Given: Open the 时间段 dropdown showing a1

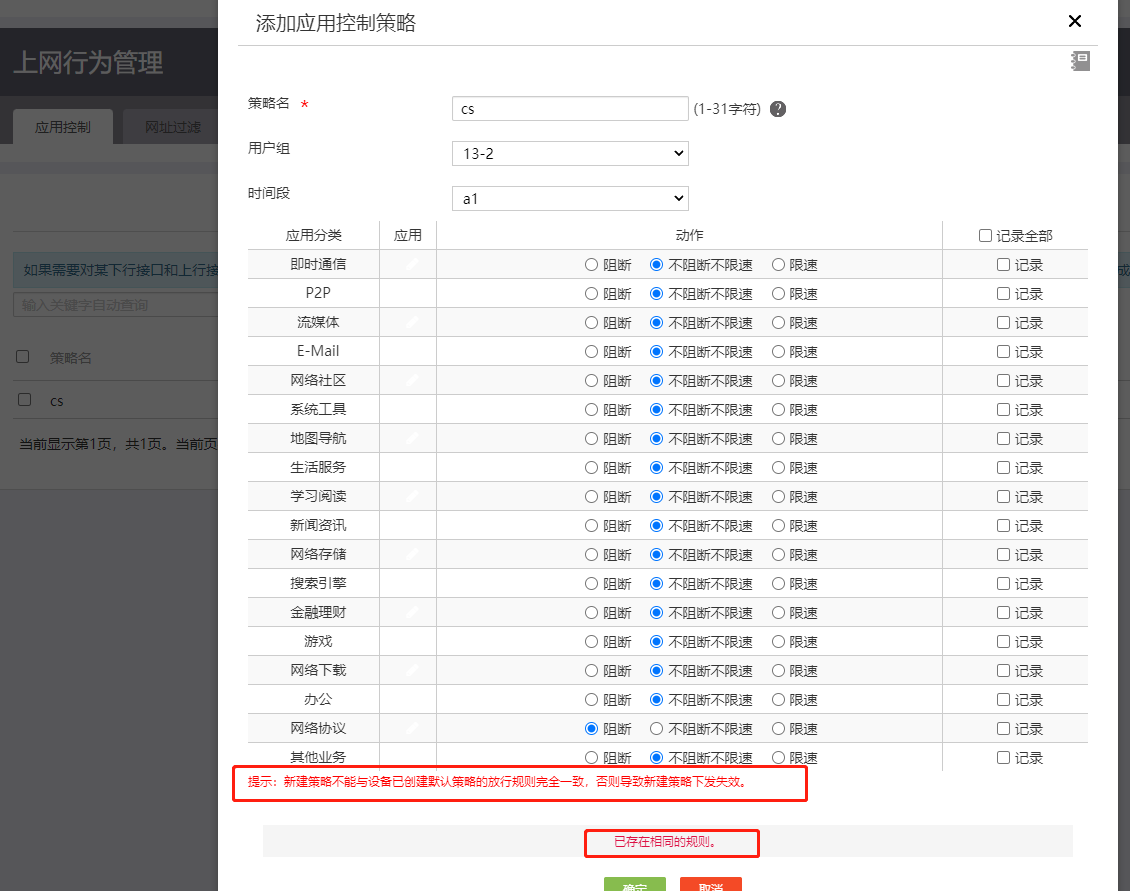Looking at the screenshot, I should point(570,198).
